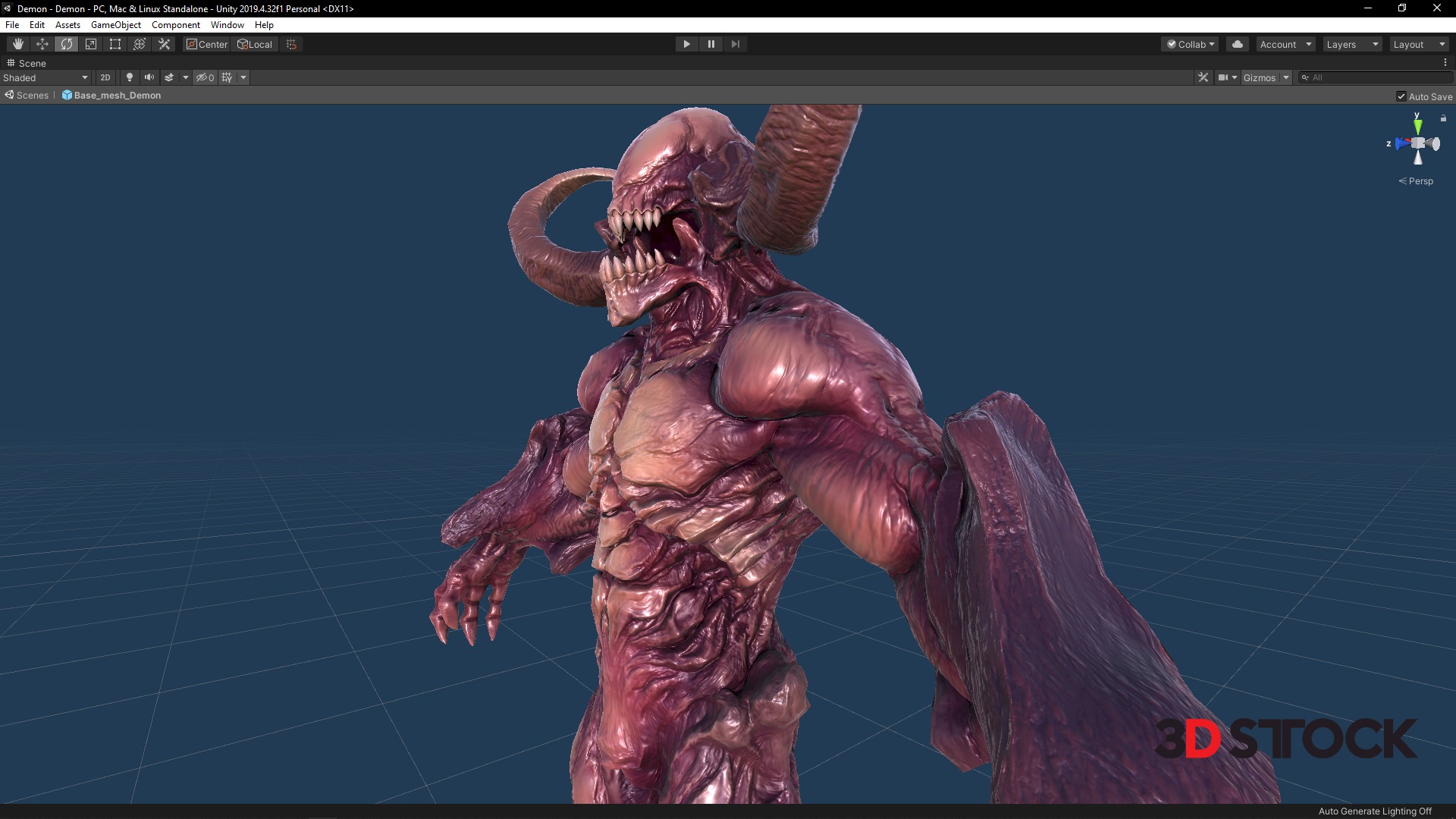Image resolution: width=1456 pixels, height=819 pixels.
Task: Expand the Shaded draw mode dropdown
Action: click(45, 77)
